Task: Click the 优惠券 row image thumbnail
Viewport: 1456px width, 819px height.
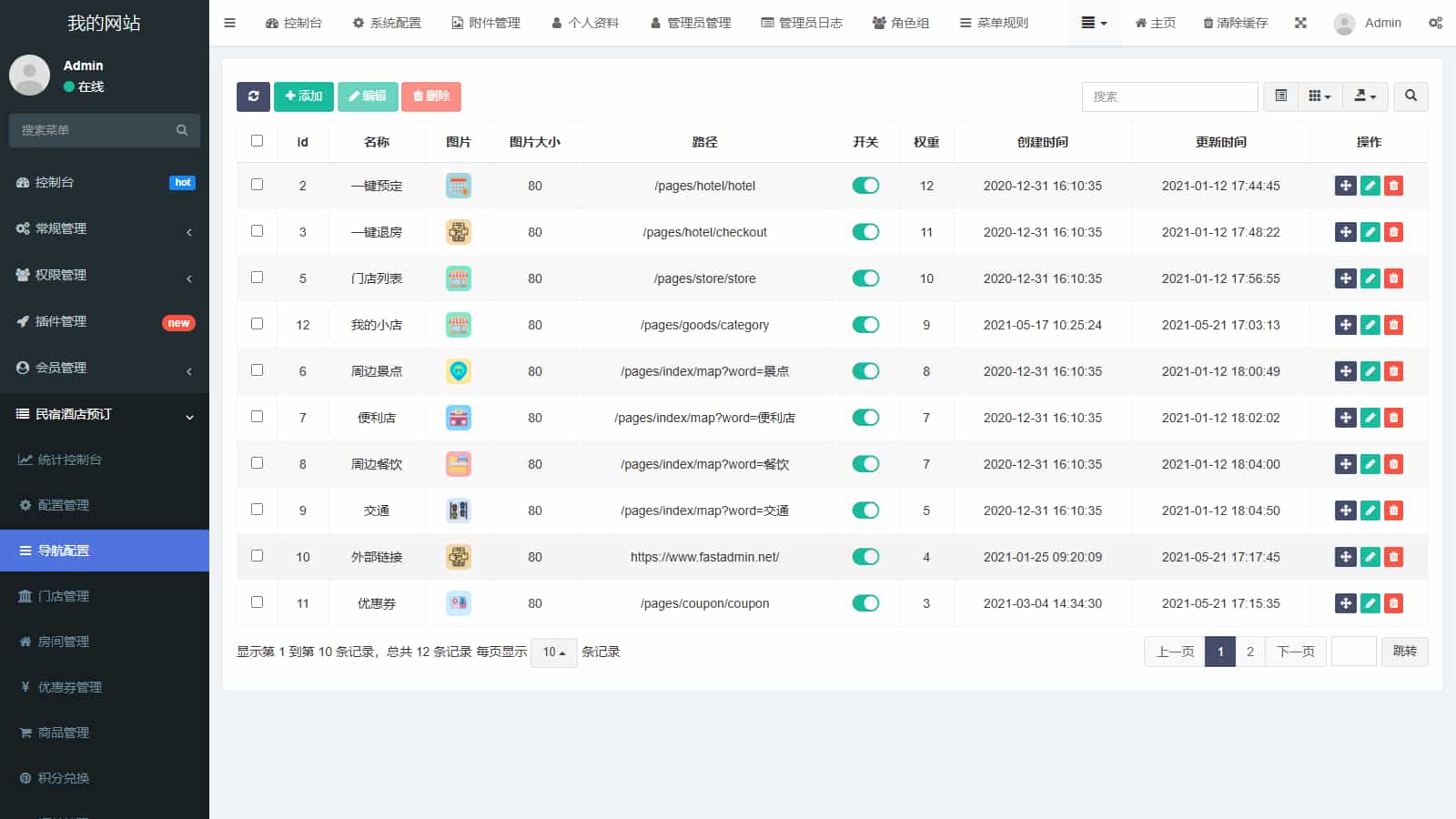Action: click(x=459, y=603)
